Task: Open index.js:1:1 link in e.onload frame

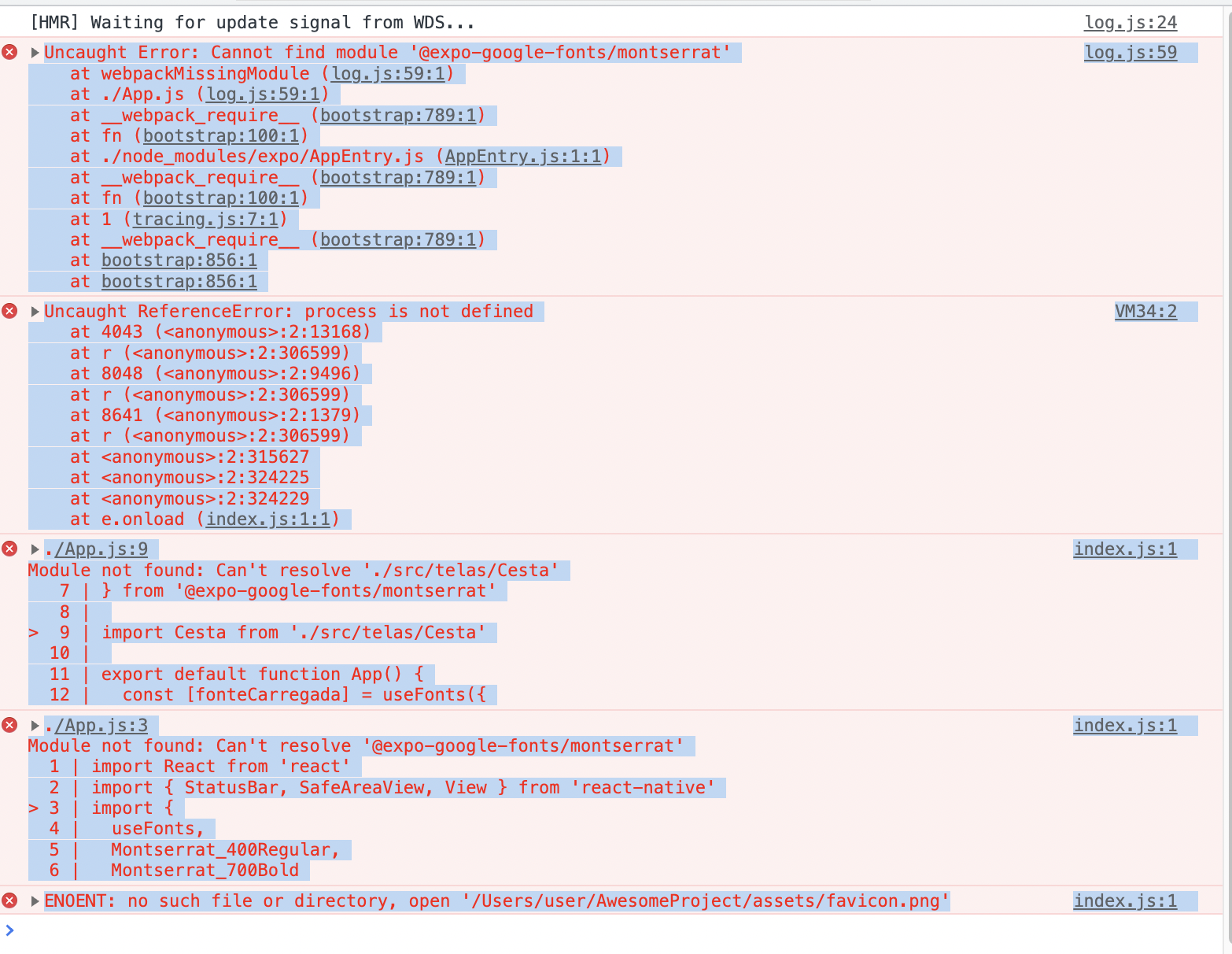Action: click(268, 520)
